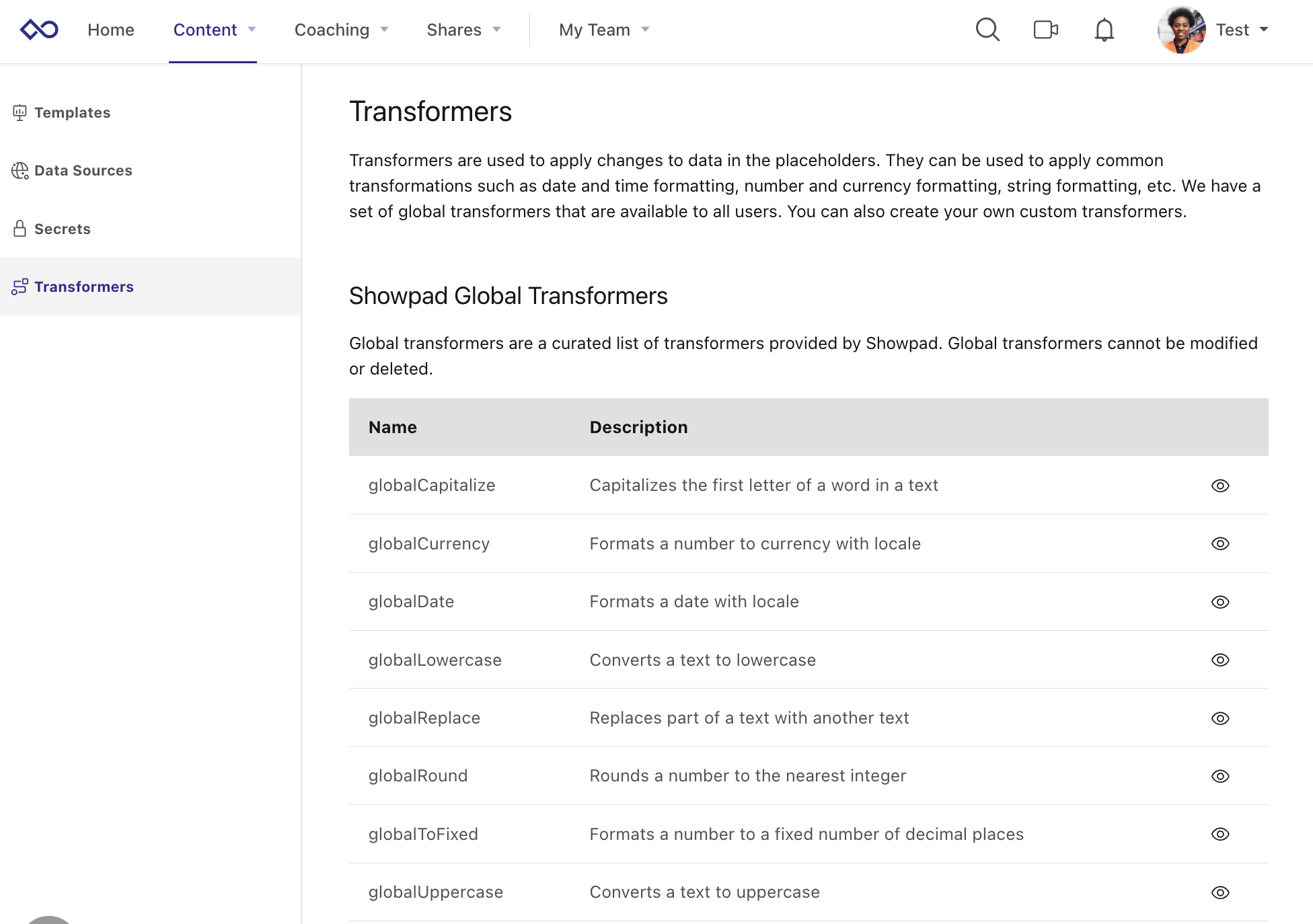The height and width of the screenshot is (924, 1313).
Task: Expand the Coaching menu arrow
Action: [384, 30]
